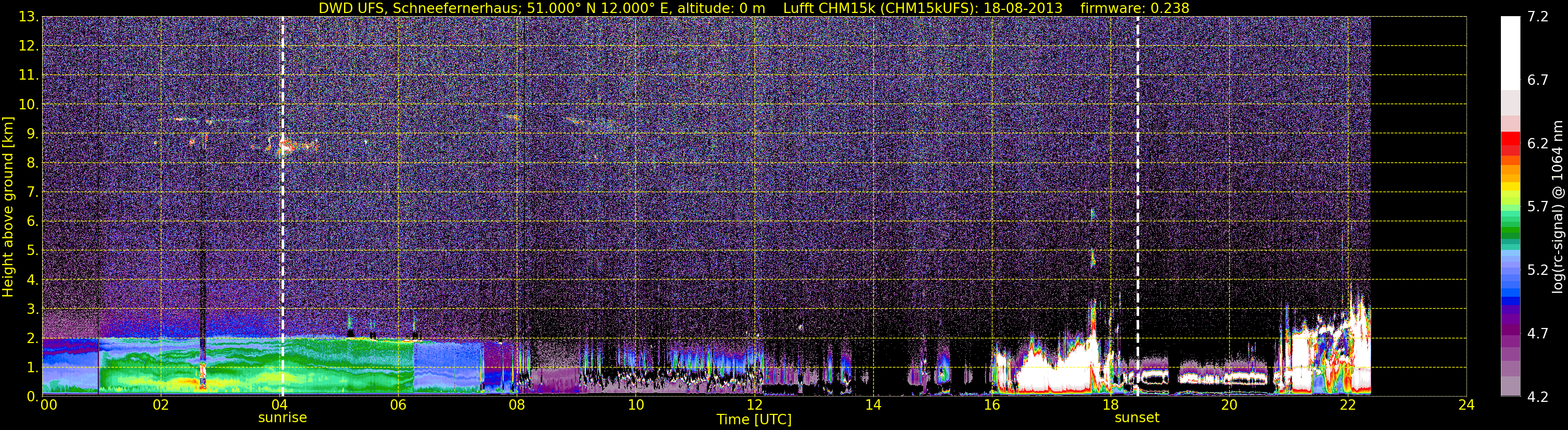The width and height of the screenshot is (1568, 430).
Task: Click the 'log(rc-signal) @ 1064 nm' colorbar label
Action: (1558, 207)
